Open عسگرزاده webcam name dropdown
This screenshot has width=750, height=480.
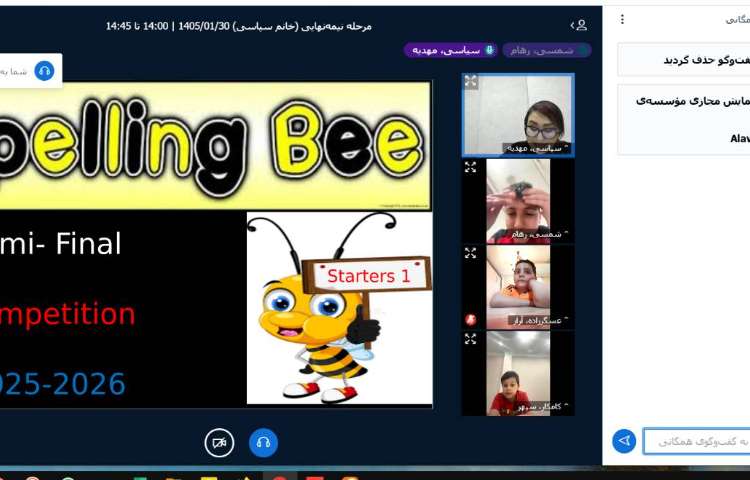[539, 321]
